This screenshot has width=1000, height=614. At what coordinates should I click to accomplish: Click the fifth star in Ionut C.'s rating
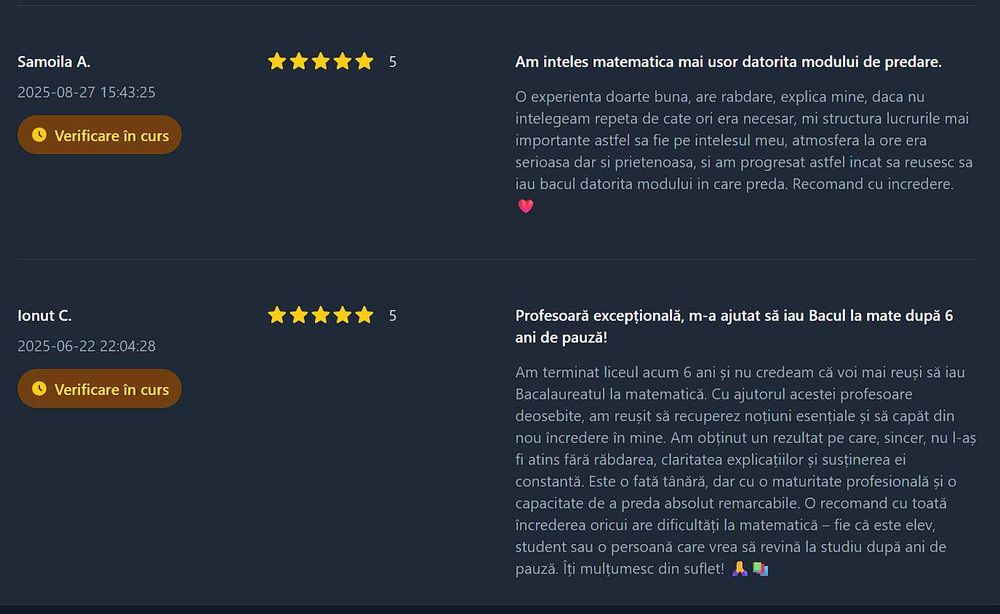point(364,316)
